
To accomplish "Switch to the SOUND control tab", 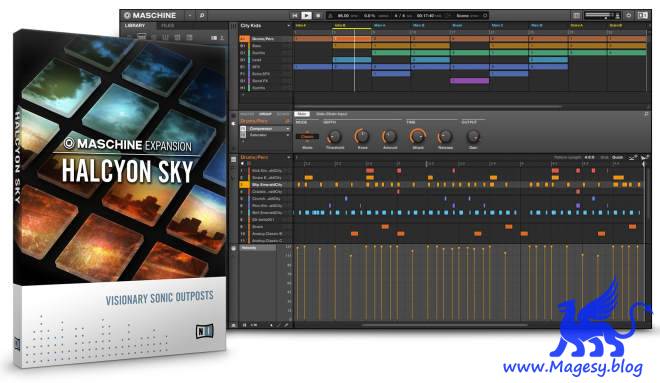I will (283, 114).
